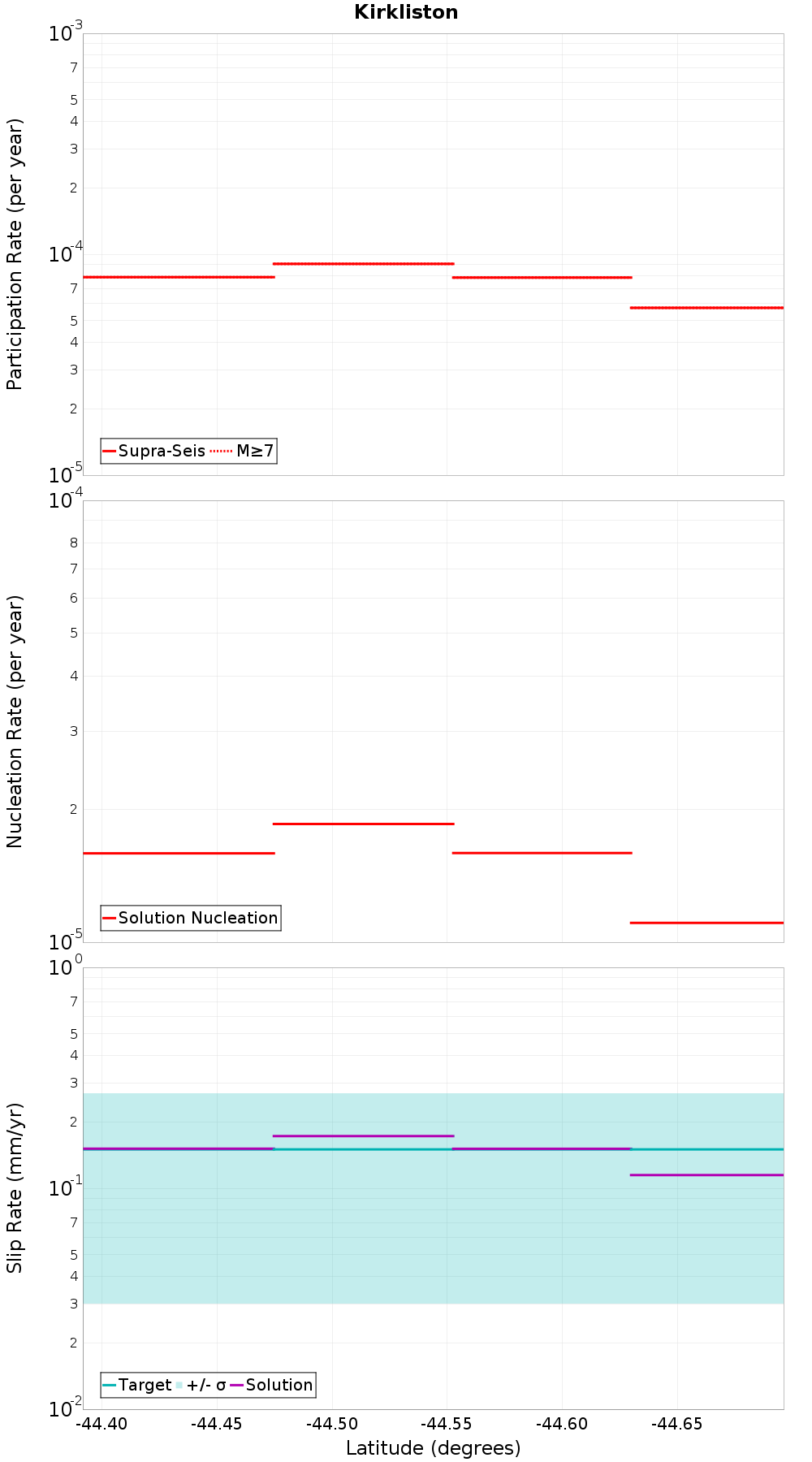Click the -44.50 latitude tick label
The image size is (812, 1462).
click(x=332, y=1424)
